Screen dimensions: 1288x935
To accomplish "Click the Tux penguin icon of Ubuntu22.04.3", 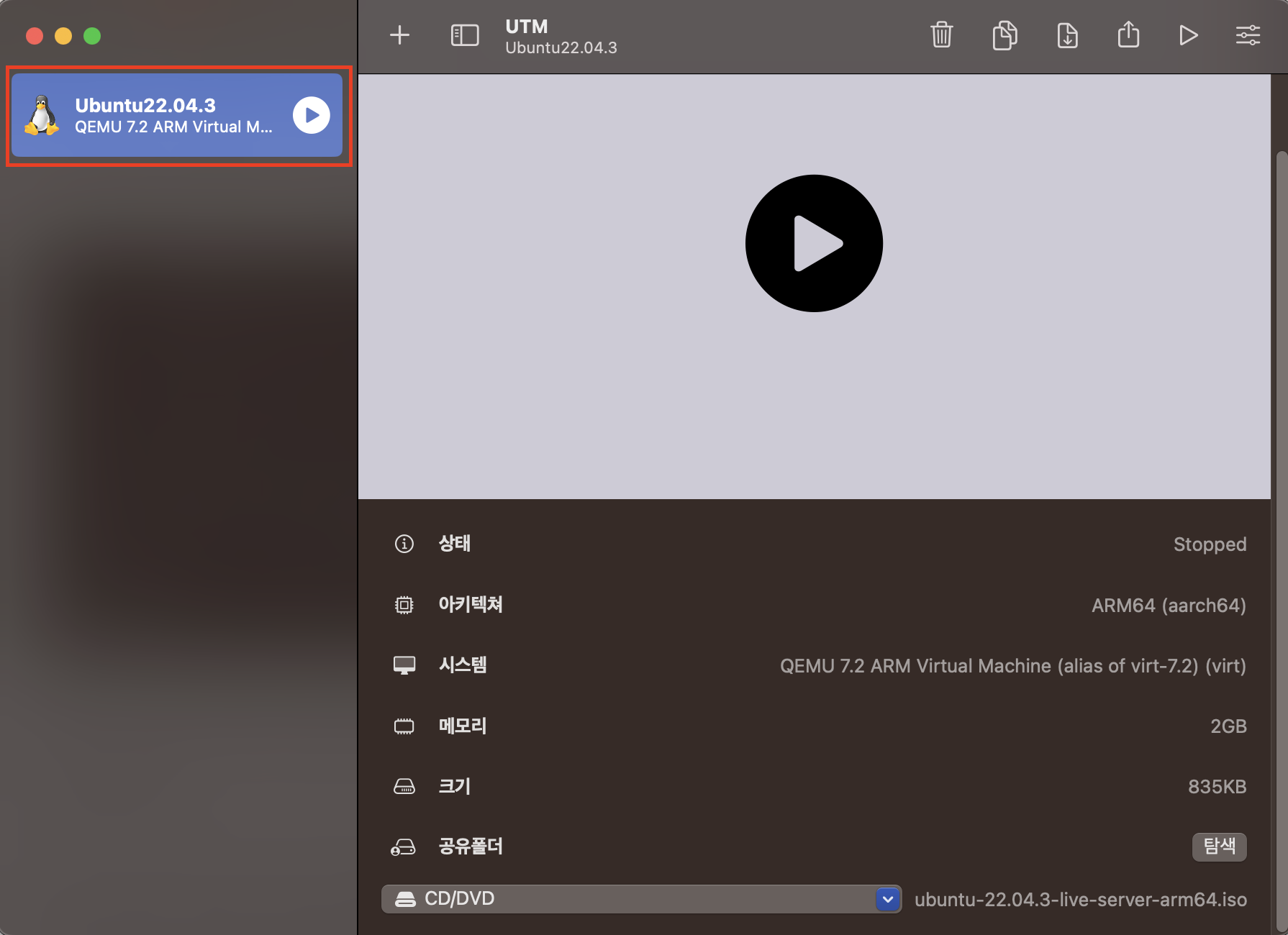I will (42, 115).
